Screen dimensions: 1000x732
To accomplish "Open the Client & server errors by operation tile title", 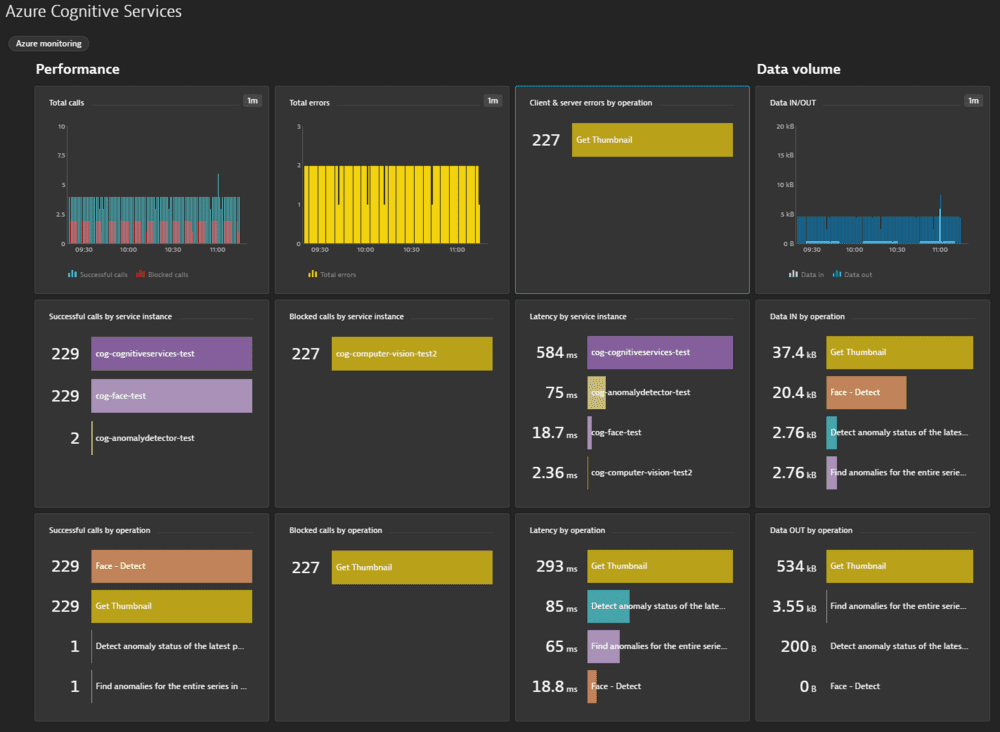I will pos(591,102).
